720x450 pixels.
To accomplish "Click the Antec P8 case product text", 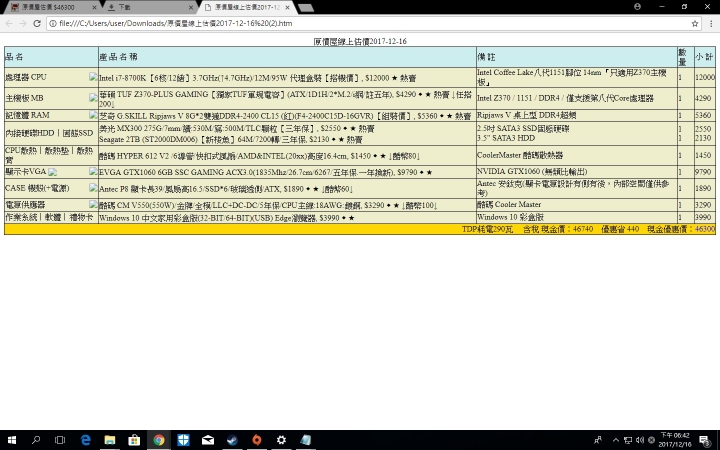I will 226,189.
